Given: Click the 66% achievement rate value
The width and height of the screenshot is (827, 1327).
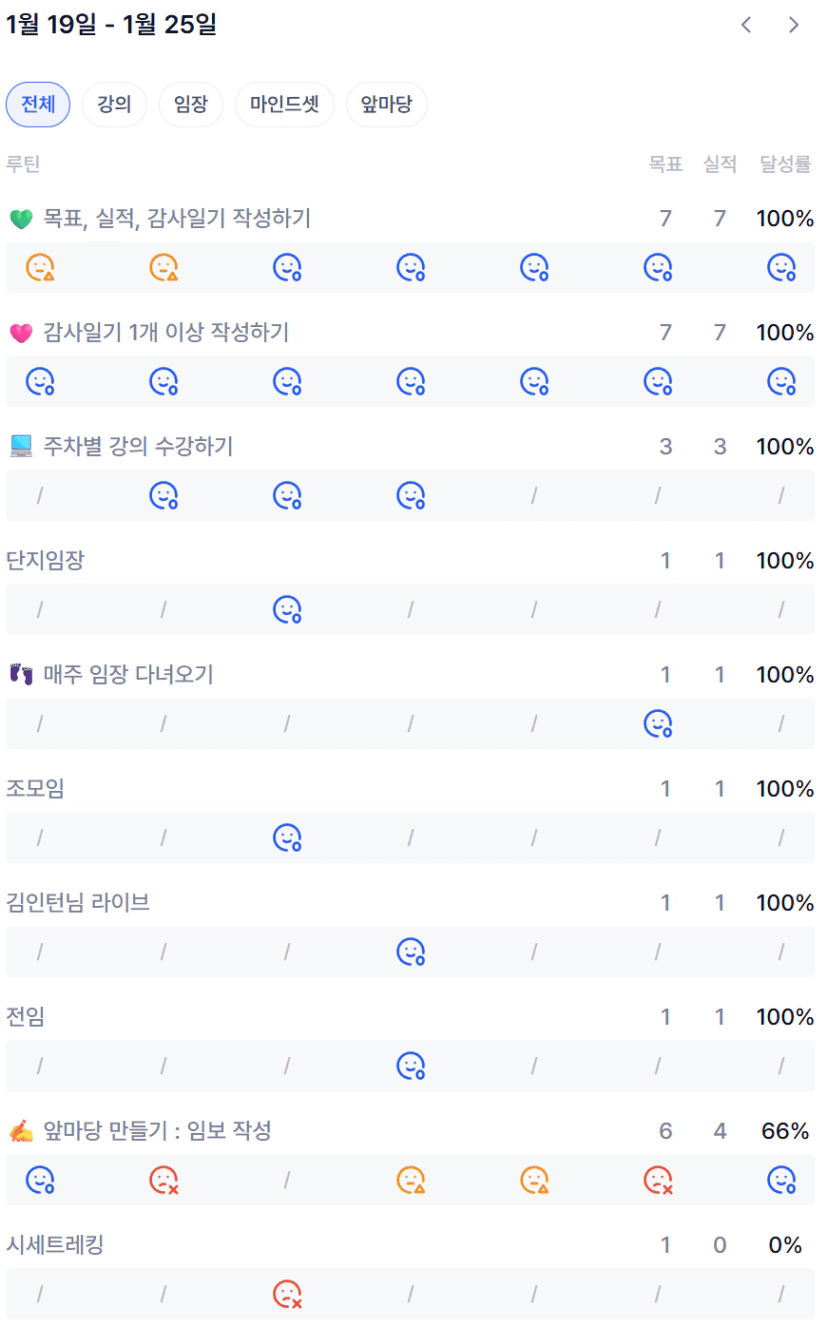Looking at the screenshot, I should coord(785,1131).
